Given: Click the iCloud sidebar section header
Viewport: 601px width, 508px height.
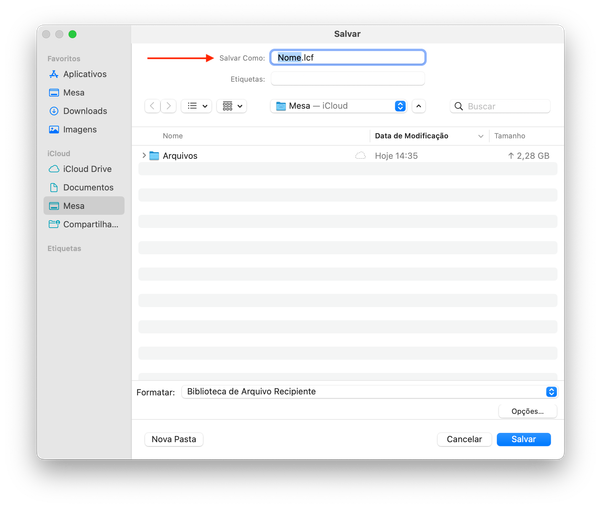Looking at the screenshot, I should point(59,153).
